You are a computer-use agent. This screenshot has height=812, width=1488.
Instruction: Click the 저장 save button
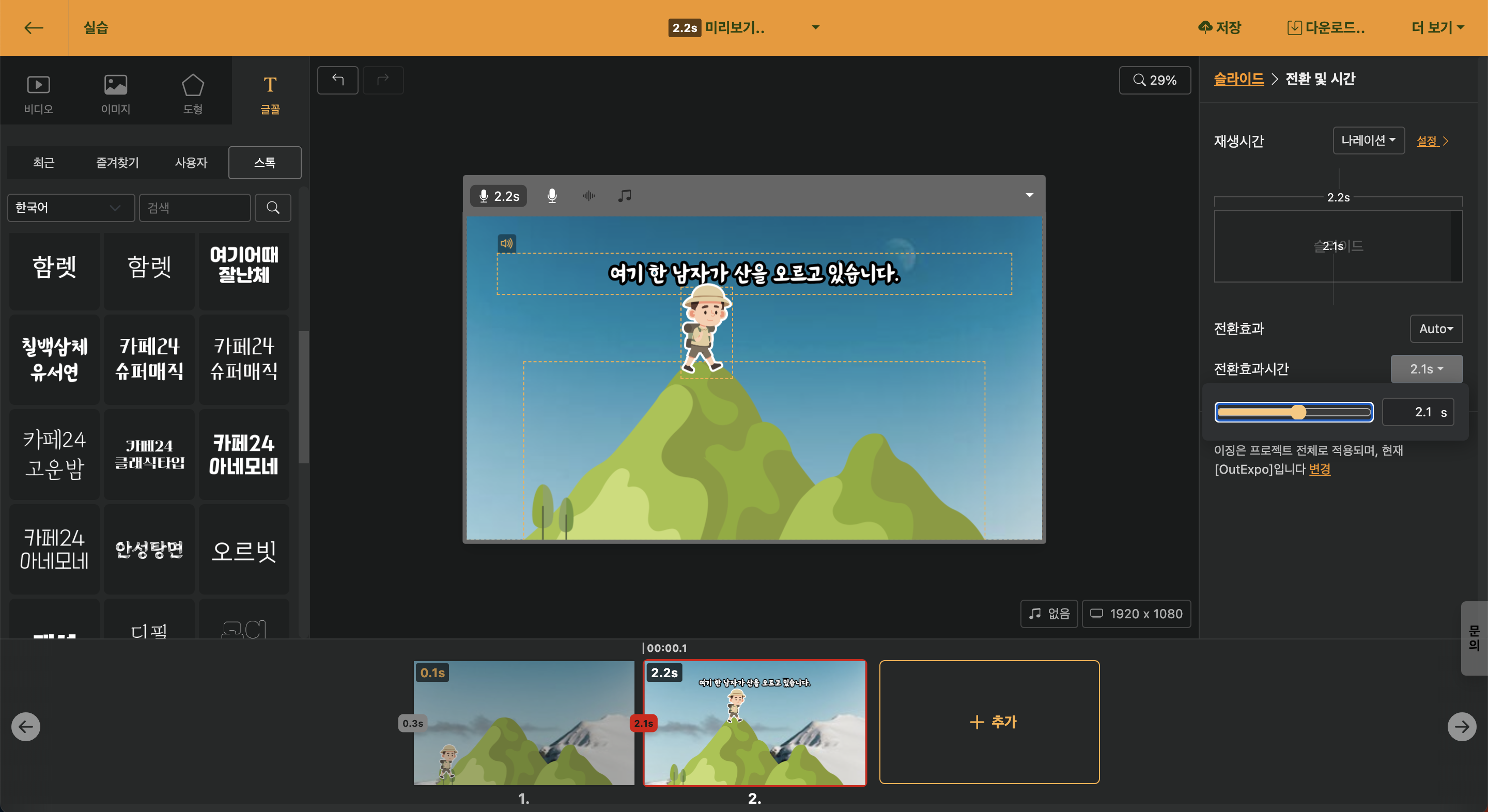pos(1219,28)
